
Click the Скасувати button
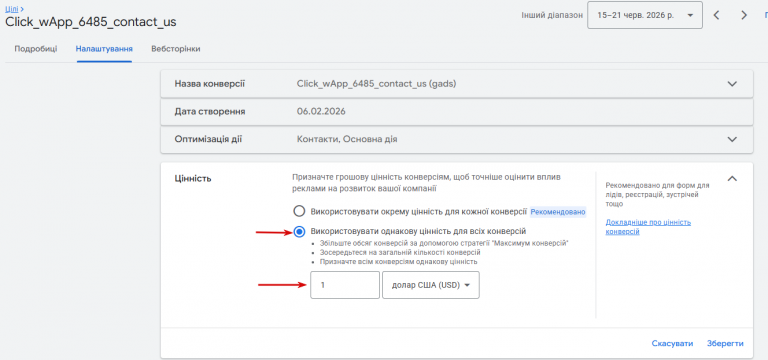tap(672, 343)
